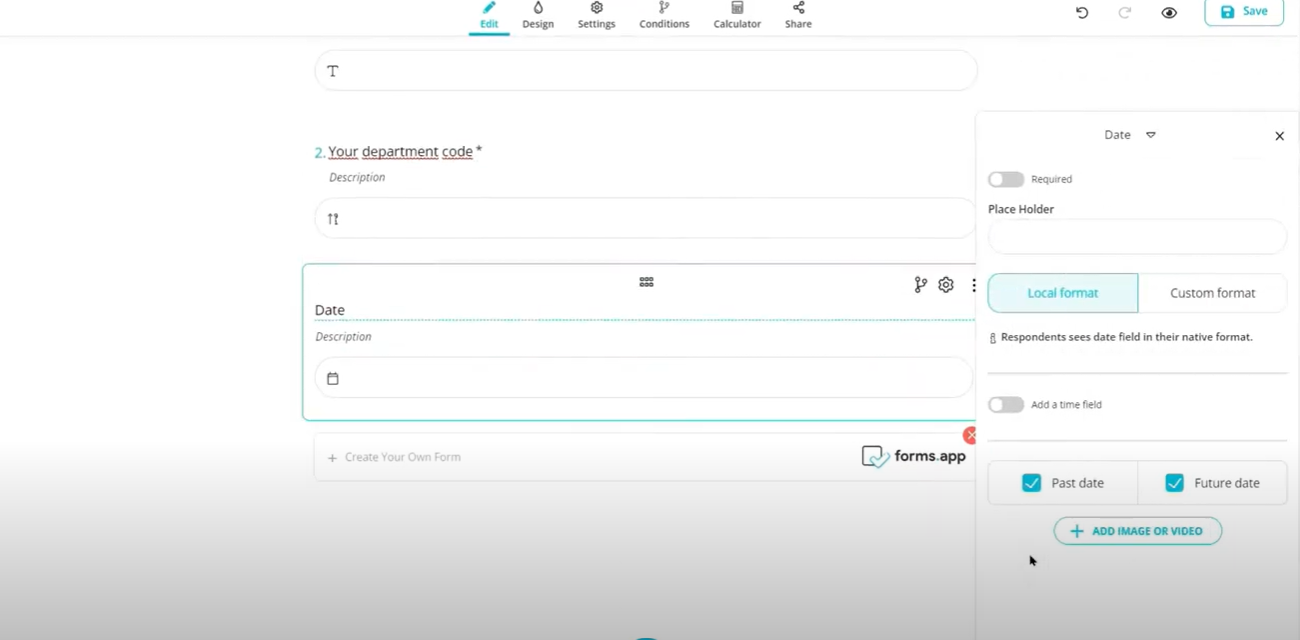Screen dimensions: 1300x640
Task: Turn on the Add a time field toggle
Action: click(x=1005, y=404)
